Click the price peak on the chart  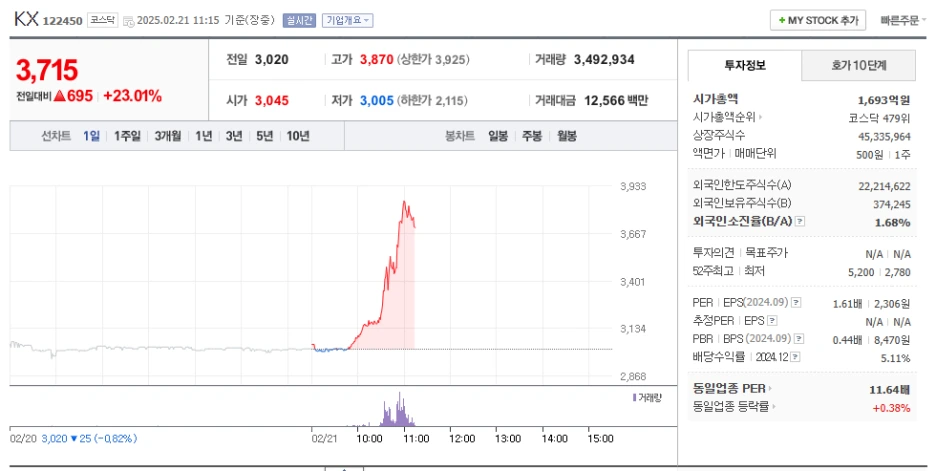pyautogui.click(x=404, y=202)
